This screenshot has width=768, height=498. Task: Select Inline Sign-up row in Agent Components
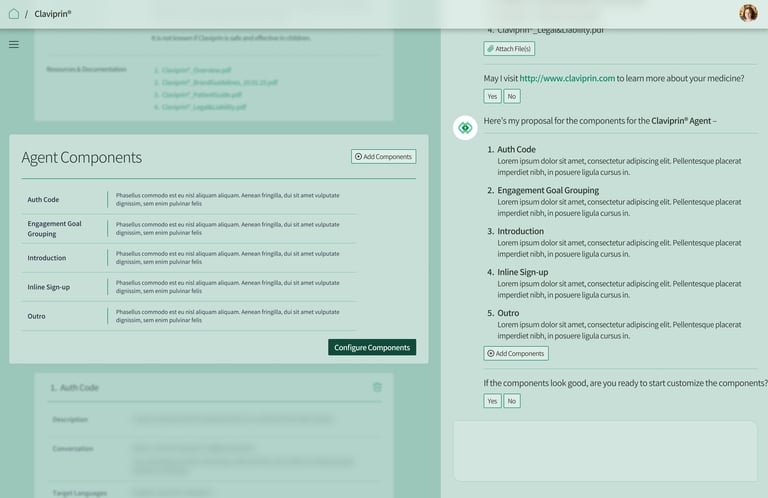coord(189,287)
